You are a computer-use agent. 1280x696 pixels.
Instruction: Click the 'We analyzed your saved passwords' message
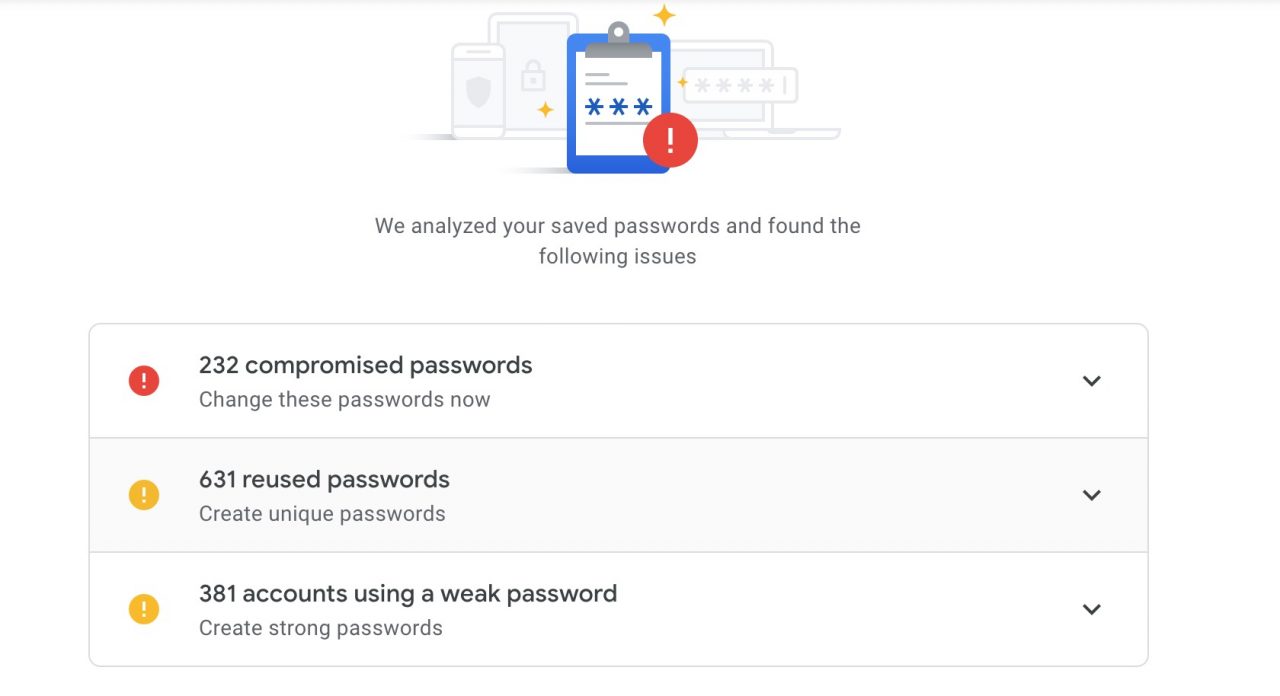(618, 241)
